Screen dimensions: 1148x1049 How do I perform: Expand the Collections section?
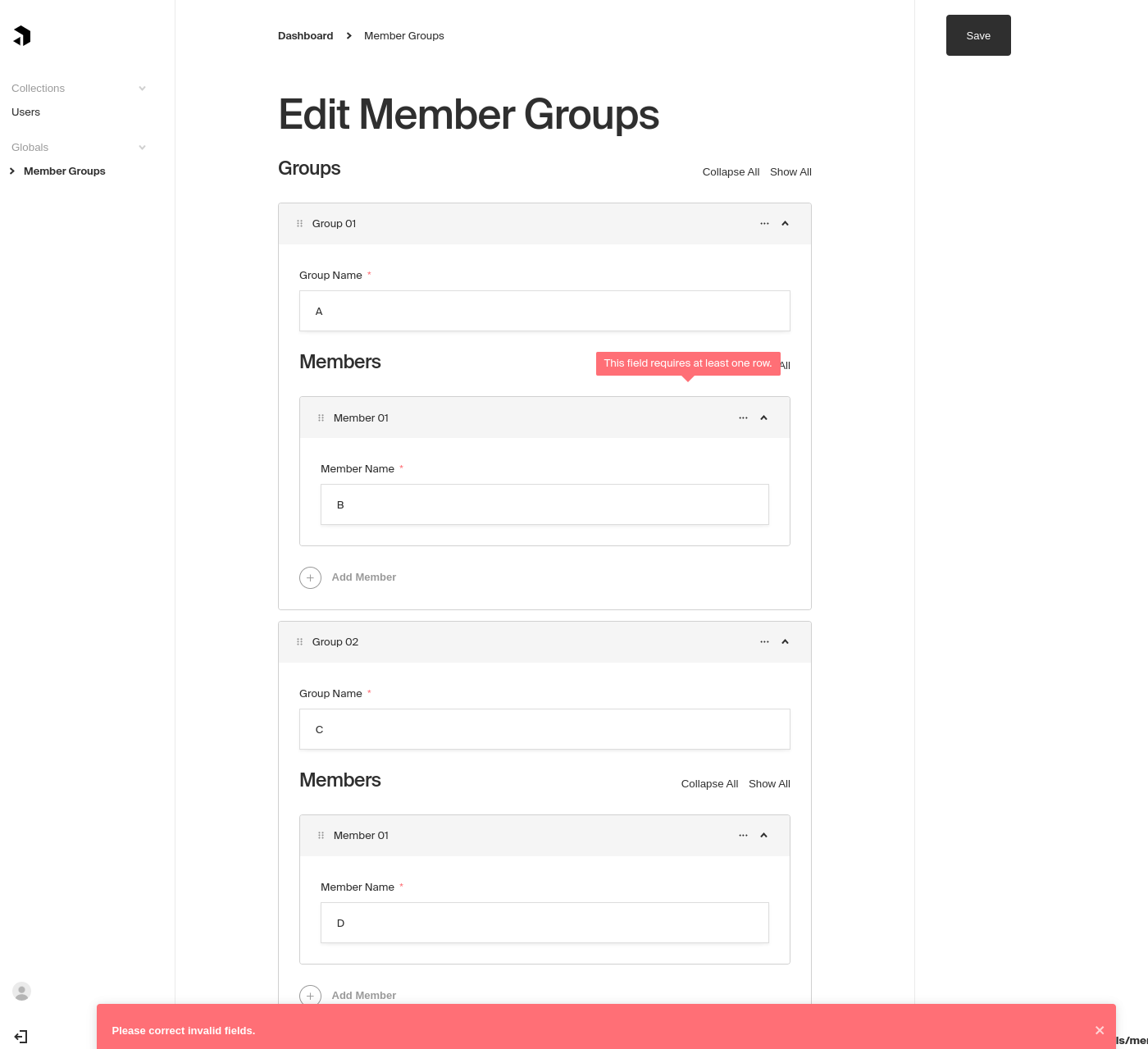click(142, 88)
